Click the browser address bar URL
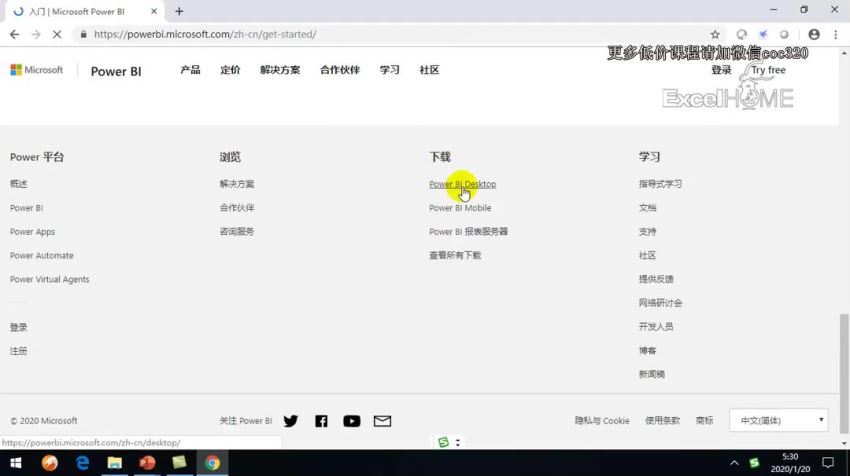This screenshot has width=850, height=476. [x=205, y=34]
